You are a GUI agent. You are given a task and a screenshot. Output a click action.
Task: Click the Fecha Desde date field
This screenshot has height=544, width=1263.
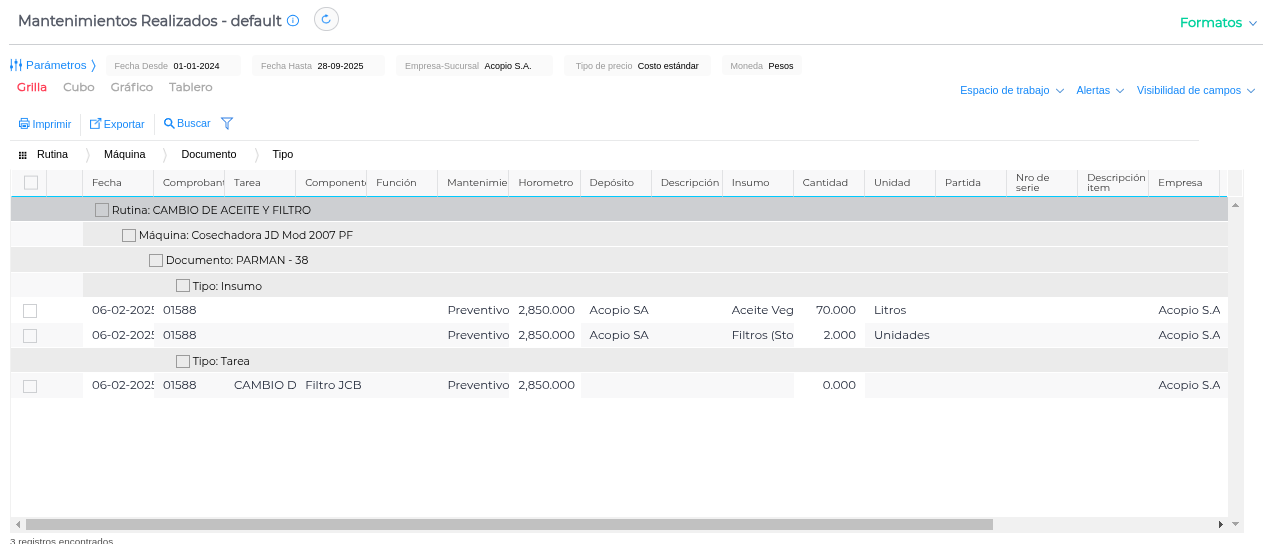[x=195, y=66]
